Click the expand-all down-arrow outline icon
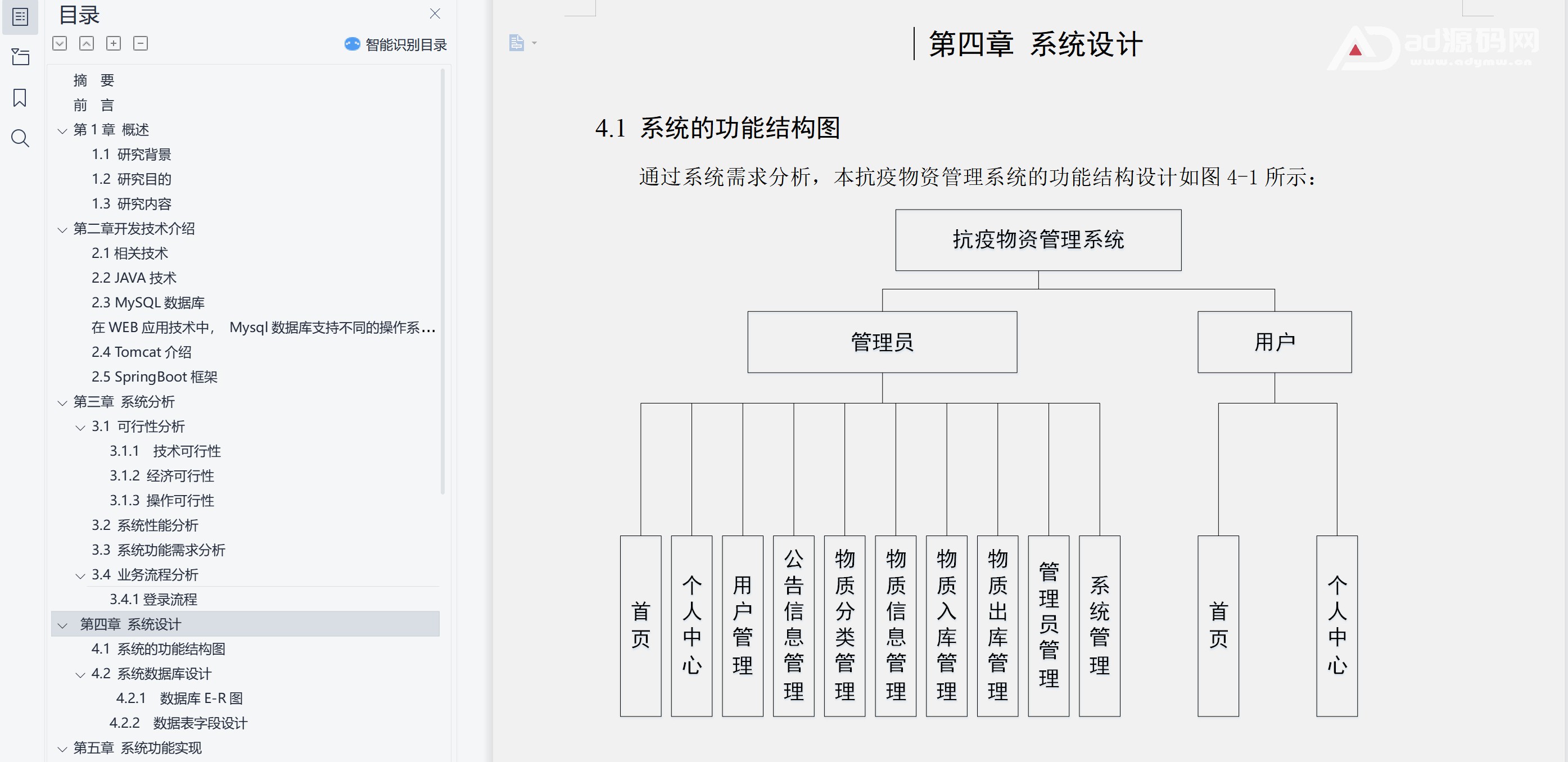The image size is (1568, 762). [60, 43]
